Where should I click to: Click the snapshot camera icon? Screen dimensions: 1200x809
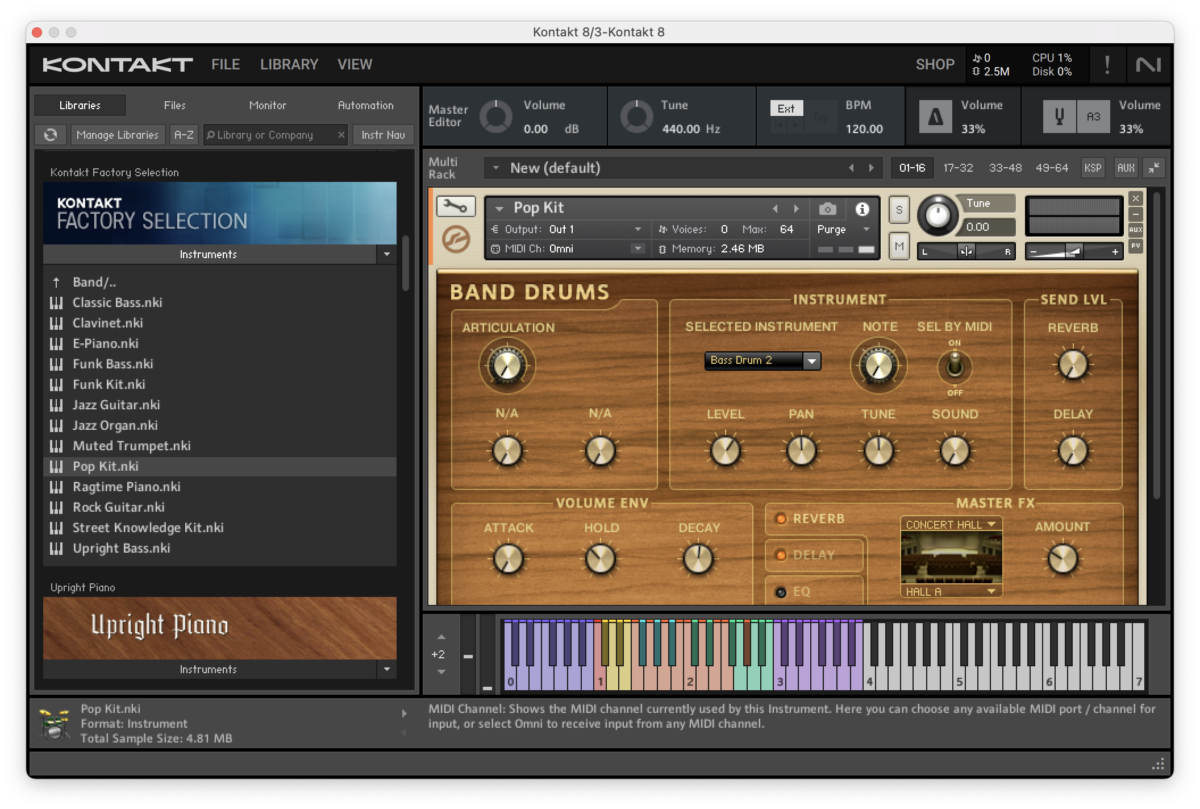[827, 209]
